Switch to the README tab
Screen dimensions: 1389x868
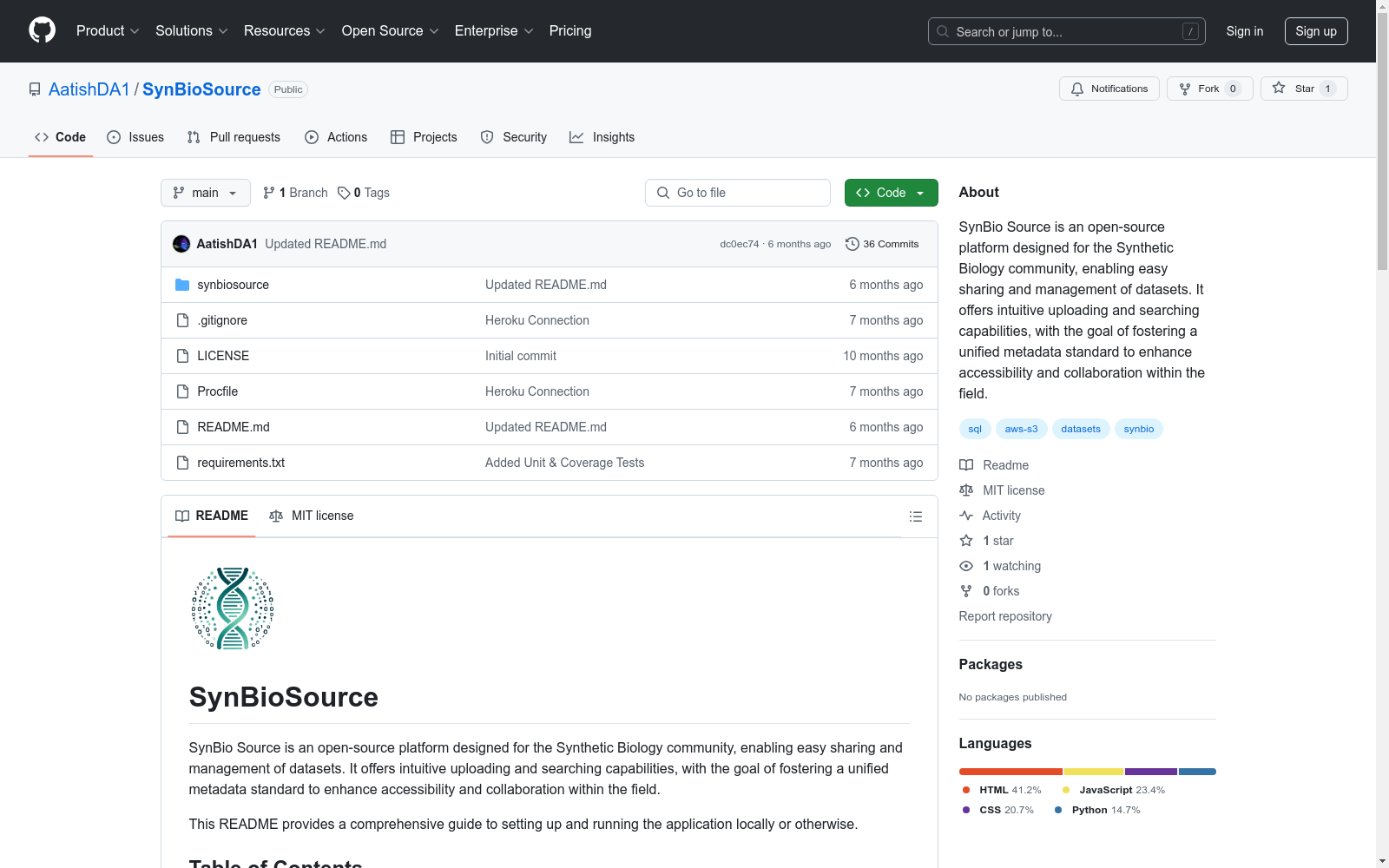(212, 516)
